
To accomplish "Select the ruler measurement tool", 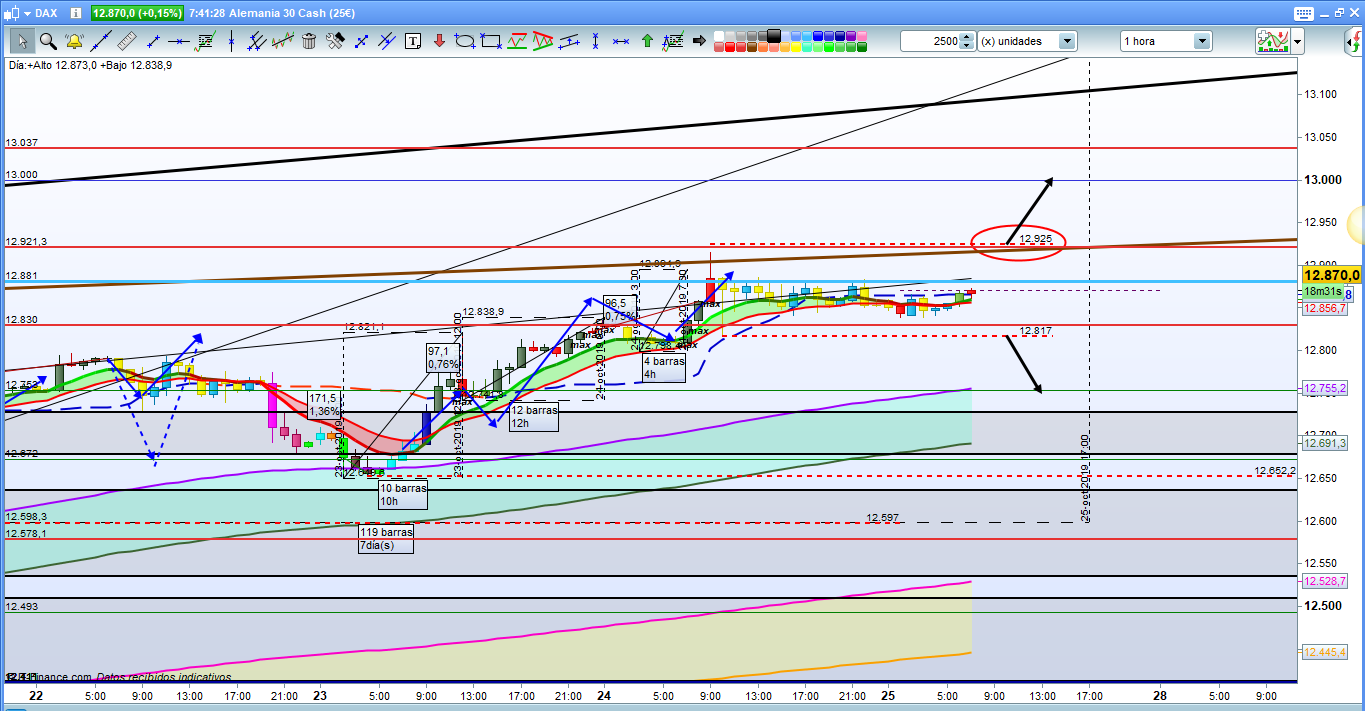I will tap(127, 41).
